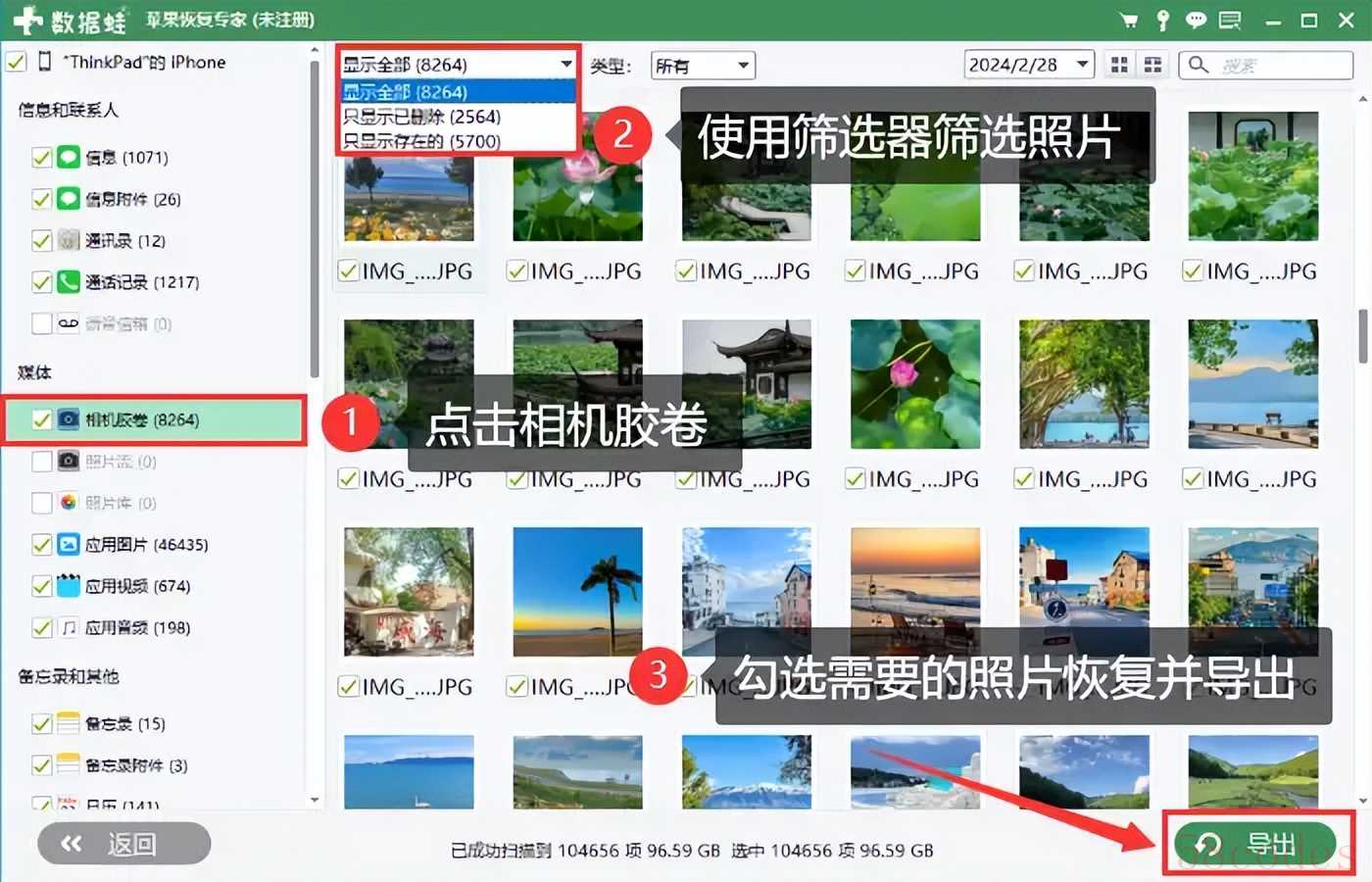Click the Contacts (12) icon
Screen dimensions: 1372x882
[x=68, y=240]
